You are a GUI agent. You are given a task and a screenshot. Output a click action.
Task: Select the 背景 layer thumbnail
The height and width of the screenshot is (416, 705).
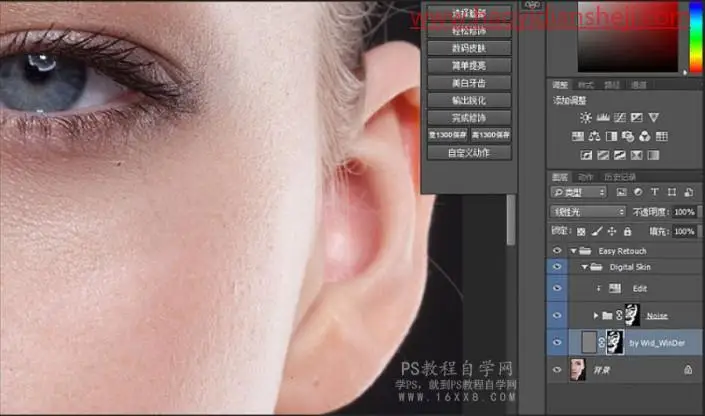pyautogui.click(x=578, y=370)
